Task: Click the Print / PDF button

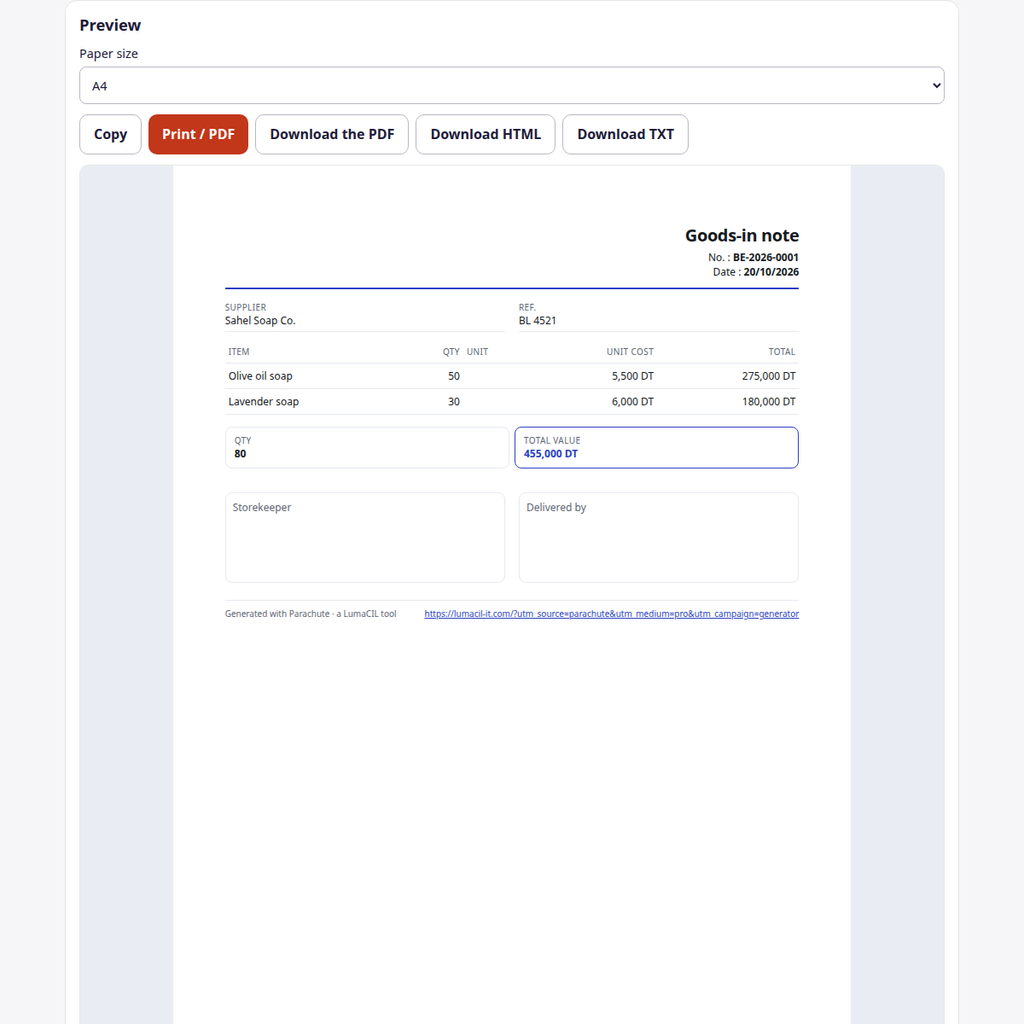Action: tap(198, 135)
